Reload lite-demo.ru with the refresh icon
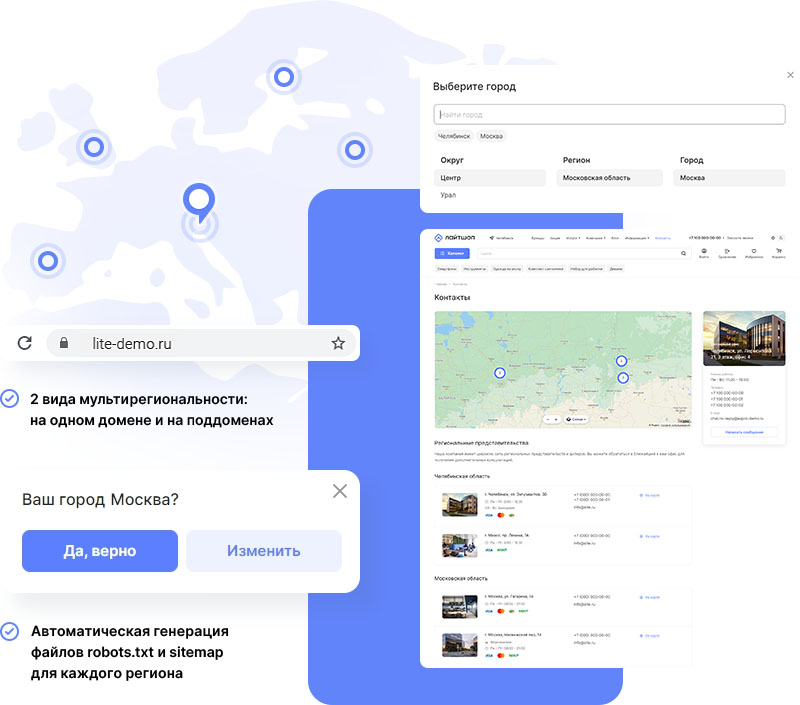 tap(25, 342)
